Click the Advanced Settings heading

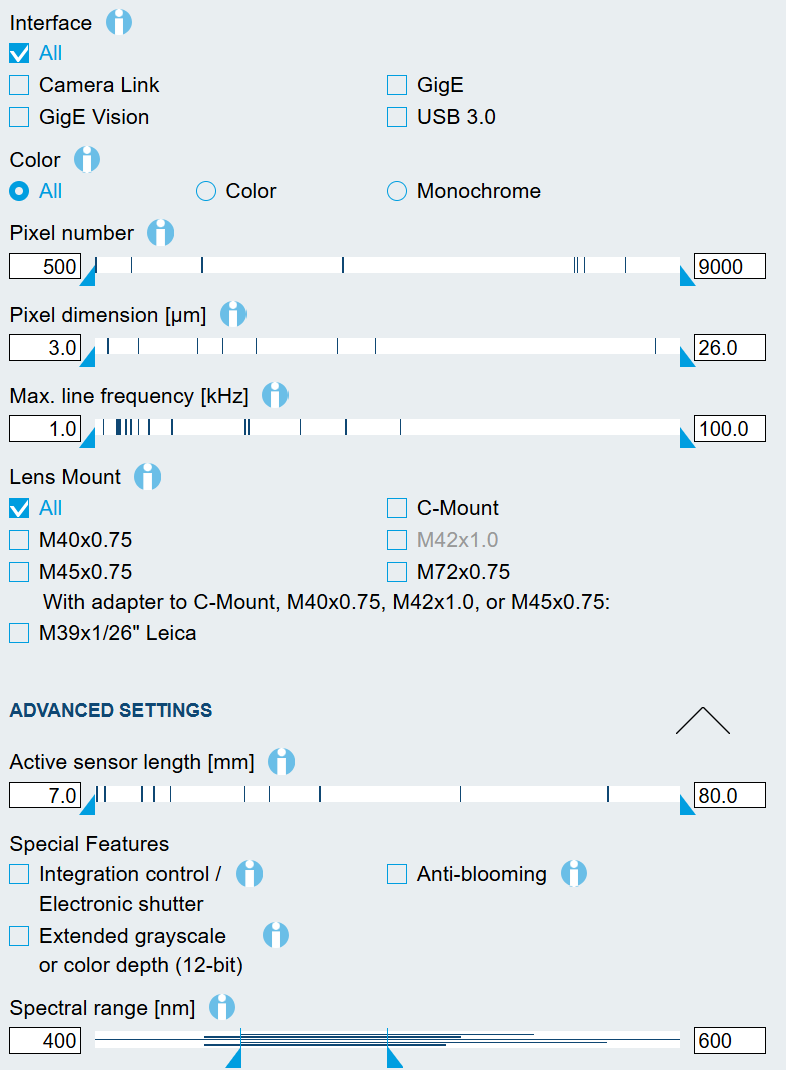click(x=111, y=710)
